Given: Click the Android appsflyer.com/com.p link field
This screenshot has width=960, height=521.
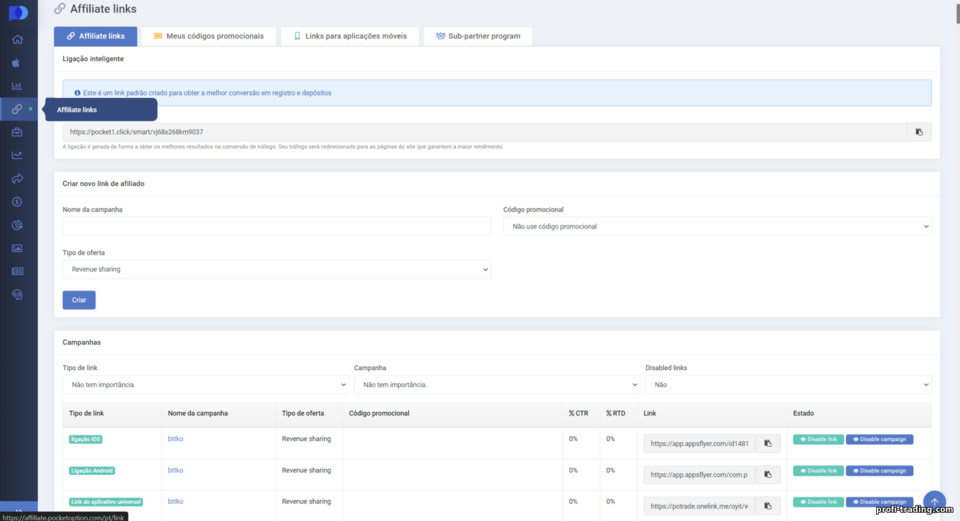Looking at the screenshot, I should click(x=699, y=474).
